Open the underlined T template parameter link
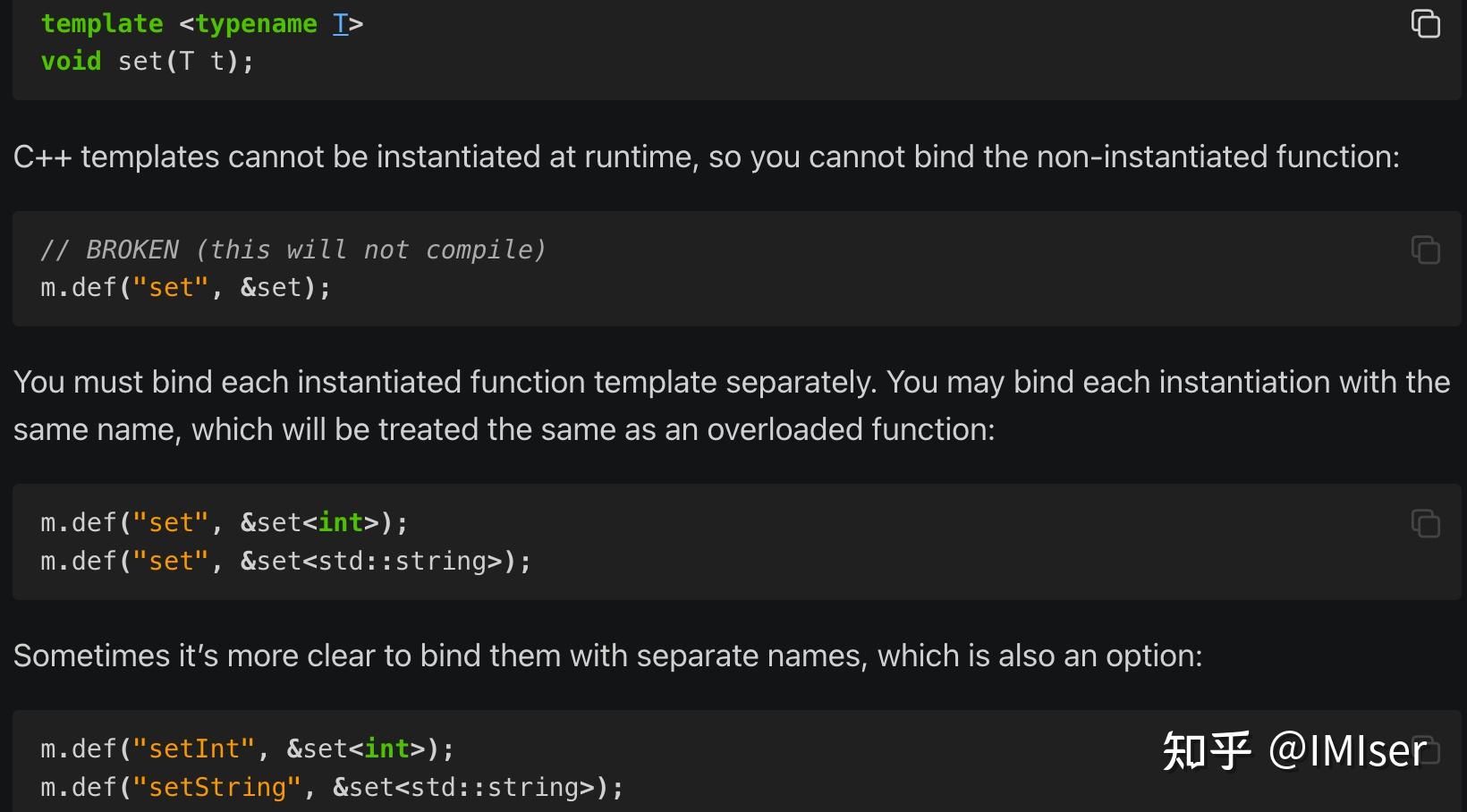The height and width of the screenshot is (812, 1467). click(x=340, y=24)
